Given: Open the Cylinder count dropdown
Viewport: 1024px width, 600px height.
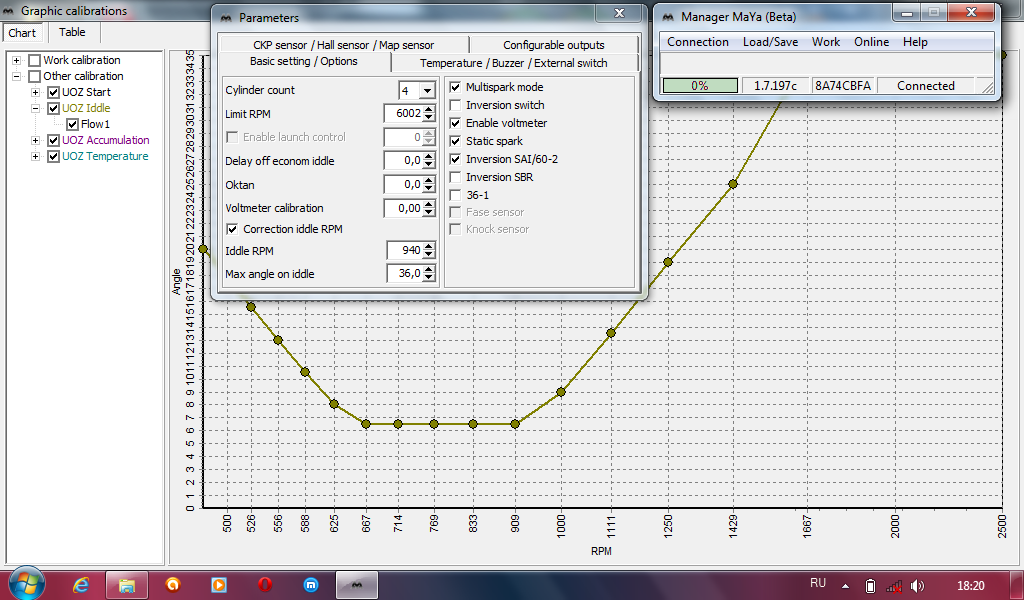Looking at the screenshot, I should tap(427, 90).
